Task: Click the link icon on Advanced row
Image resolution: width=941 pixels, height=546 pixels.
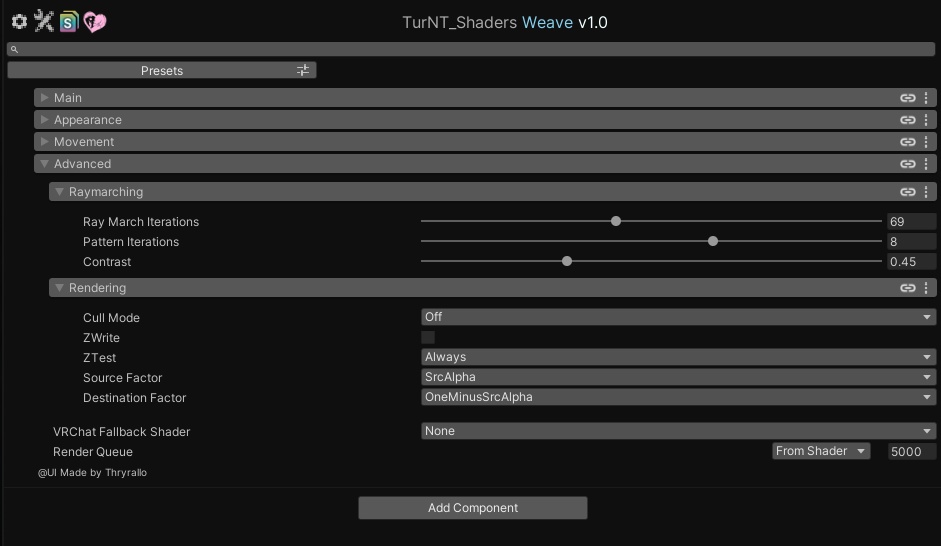Action: point(907,164)
